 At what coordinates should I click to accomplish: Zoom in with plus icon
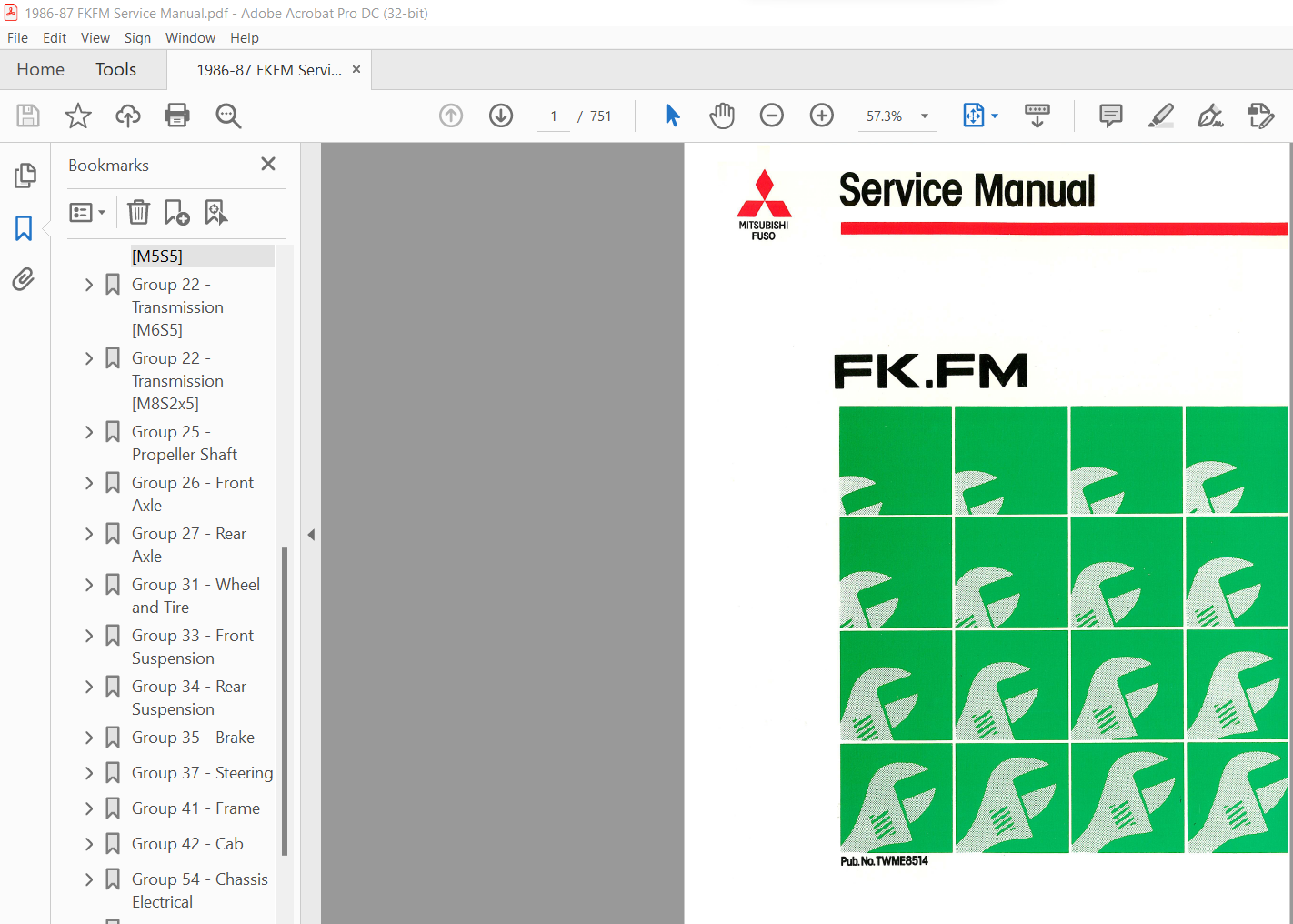[822, 115]
